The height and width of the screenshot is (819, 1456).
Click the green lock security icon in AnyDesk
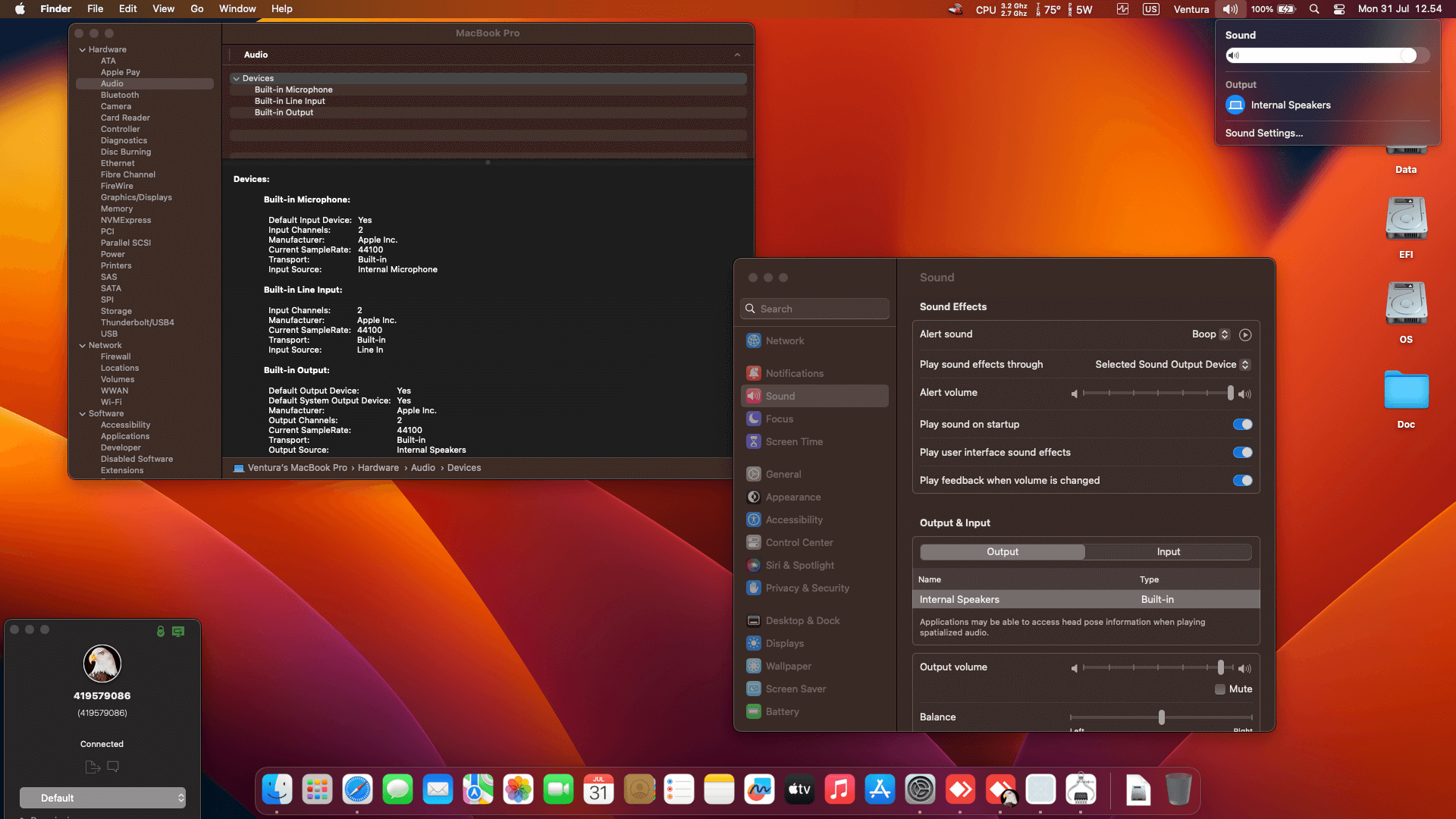pos(160,631)
